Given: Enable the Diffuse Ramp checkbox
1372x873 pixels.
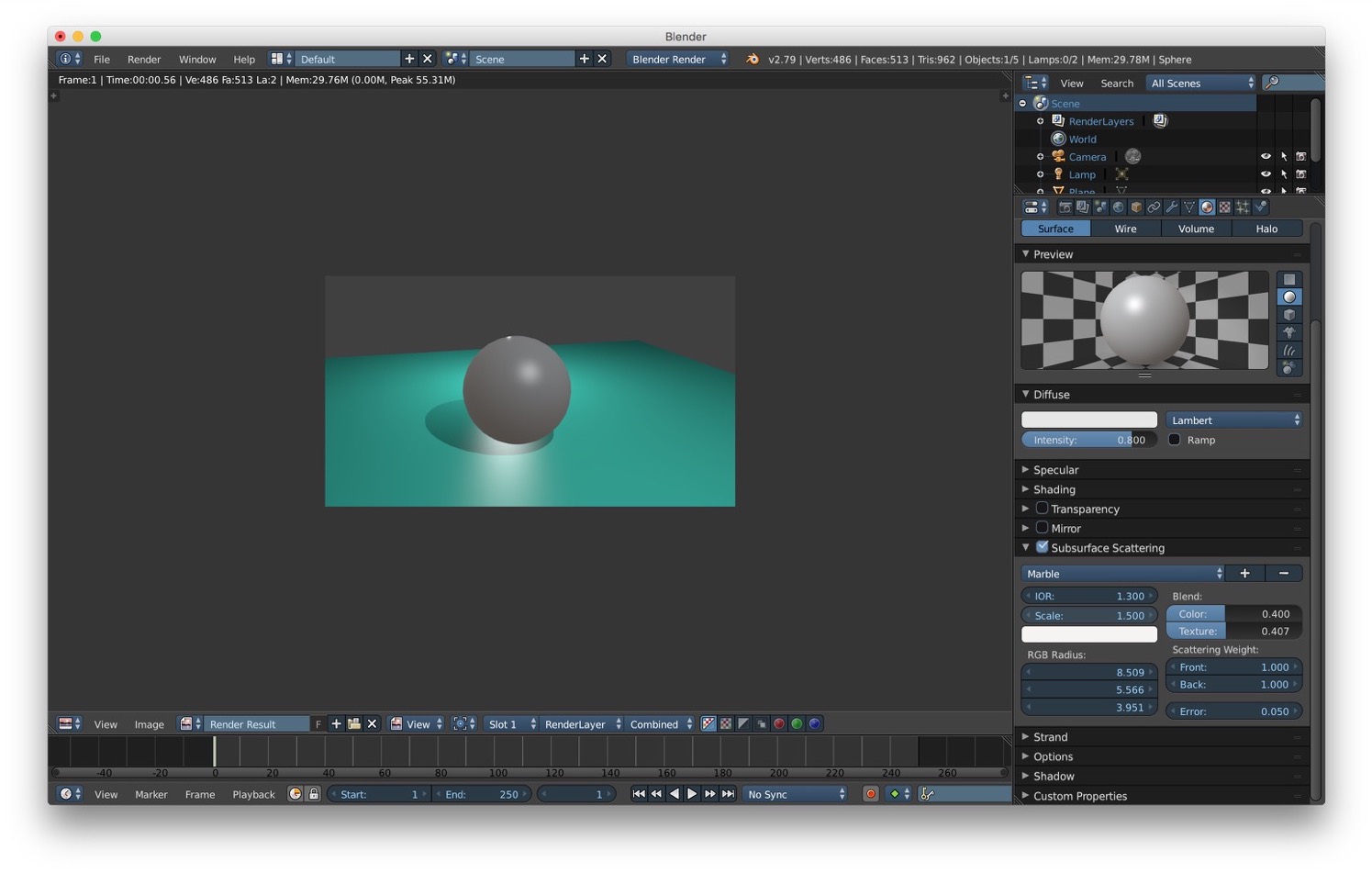Looking at the screenshot, I should [1174, 440].
